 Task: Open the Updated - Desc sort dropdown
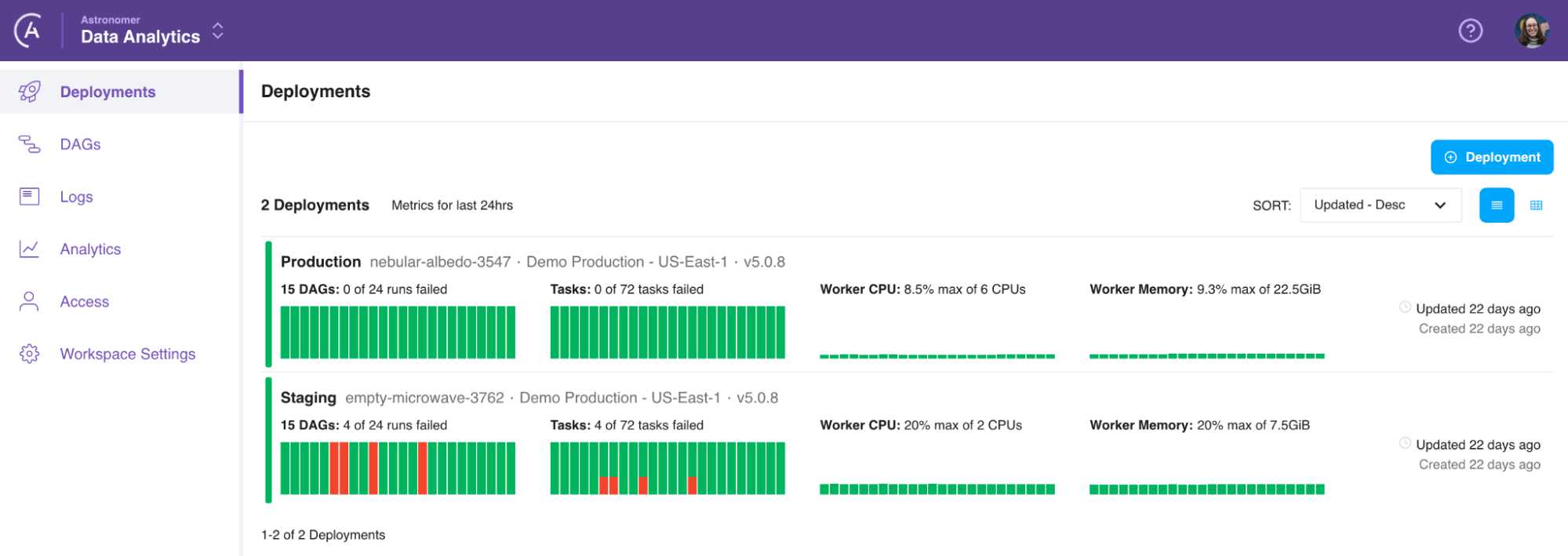click(1380, 205)
